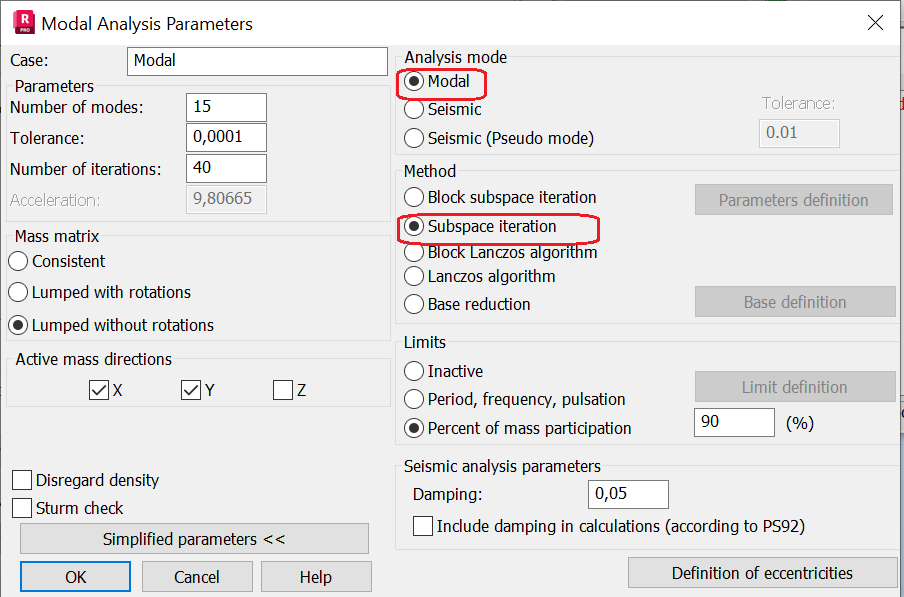This screenshot has width=904, height=597.
Task: Choose Lumped with rotations mass matrix
Action: [x=19, y=293]
